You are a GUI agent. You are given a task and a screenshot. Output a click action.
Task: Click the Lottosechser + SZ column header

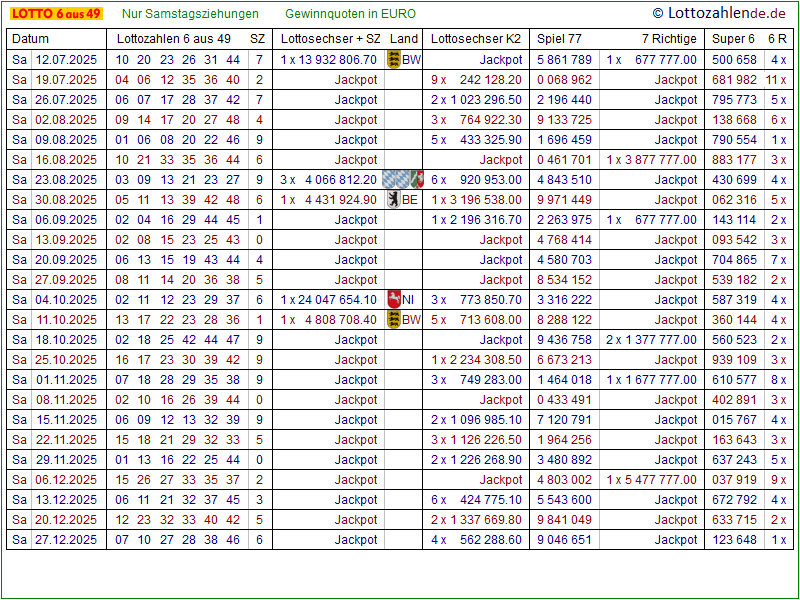[x=331, y=39]
